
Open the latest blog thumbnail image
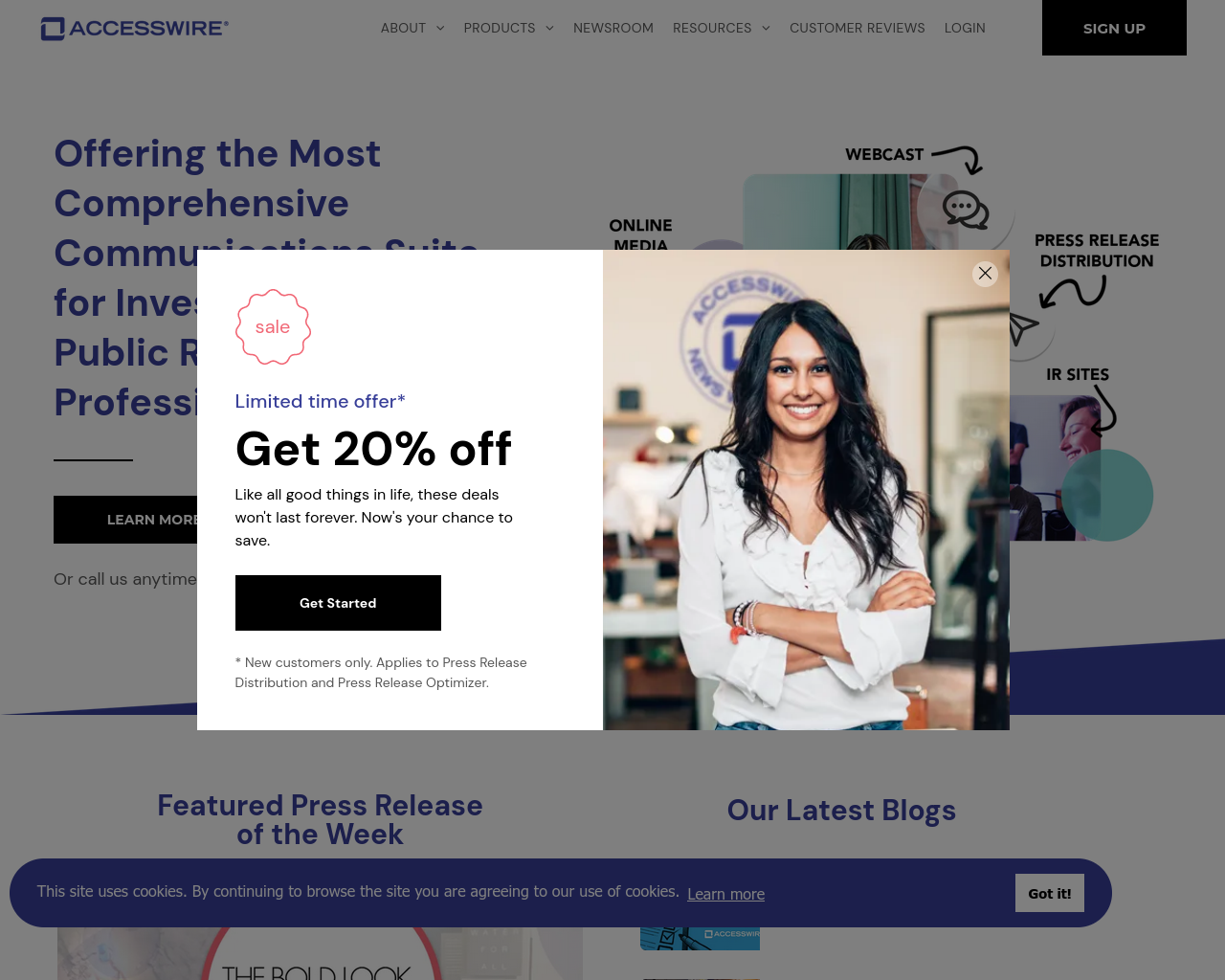700,939
